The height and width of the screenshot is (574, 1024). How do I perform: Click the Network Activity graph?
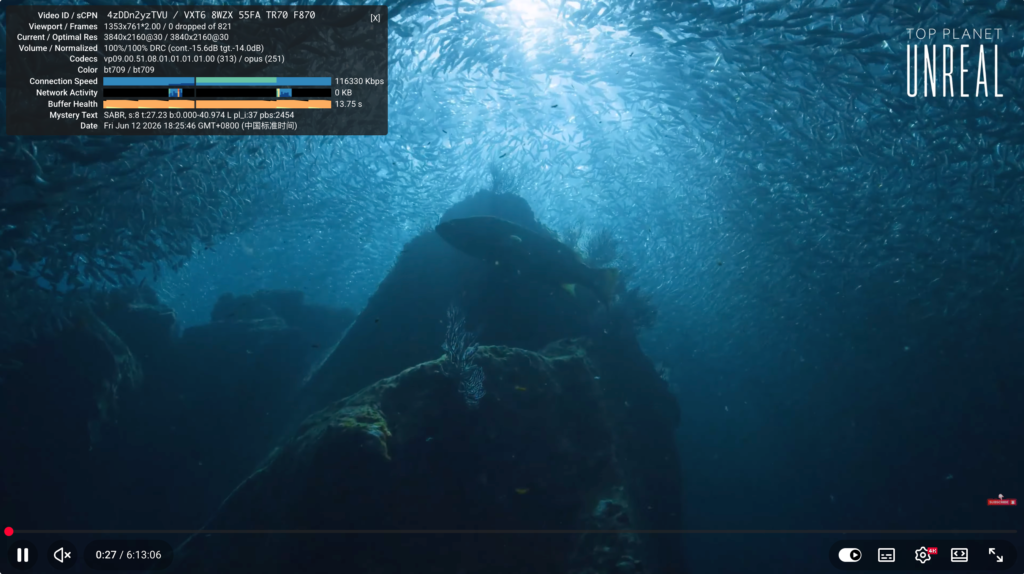pyautogui.click(x=217, y=93)
